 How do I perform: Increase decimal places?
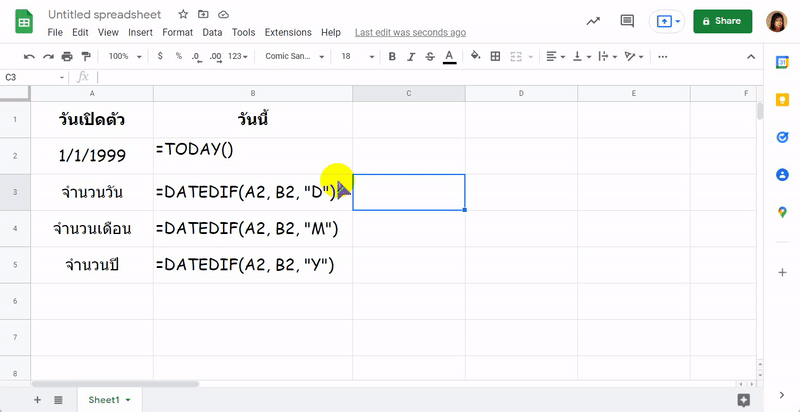215,57
